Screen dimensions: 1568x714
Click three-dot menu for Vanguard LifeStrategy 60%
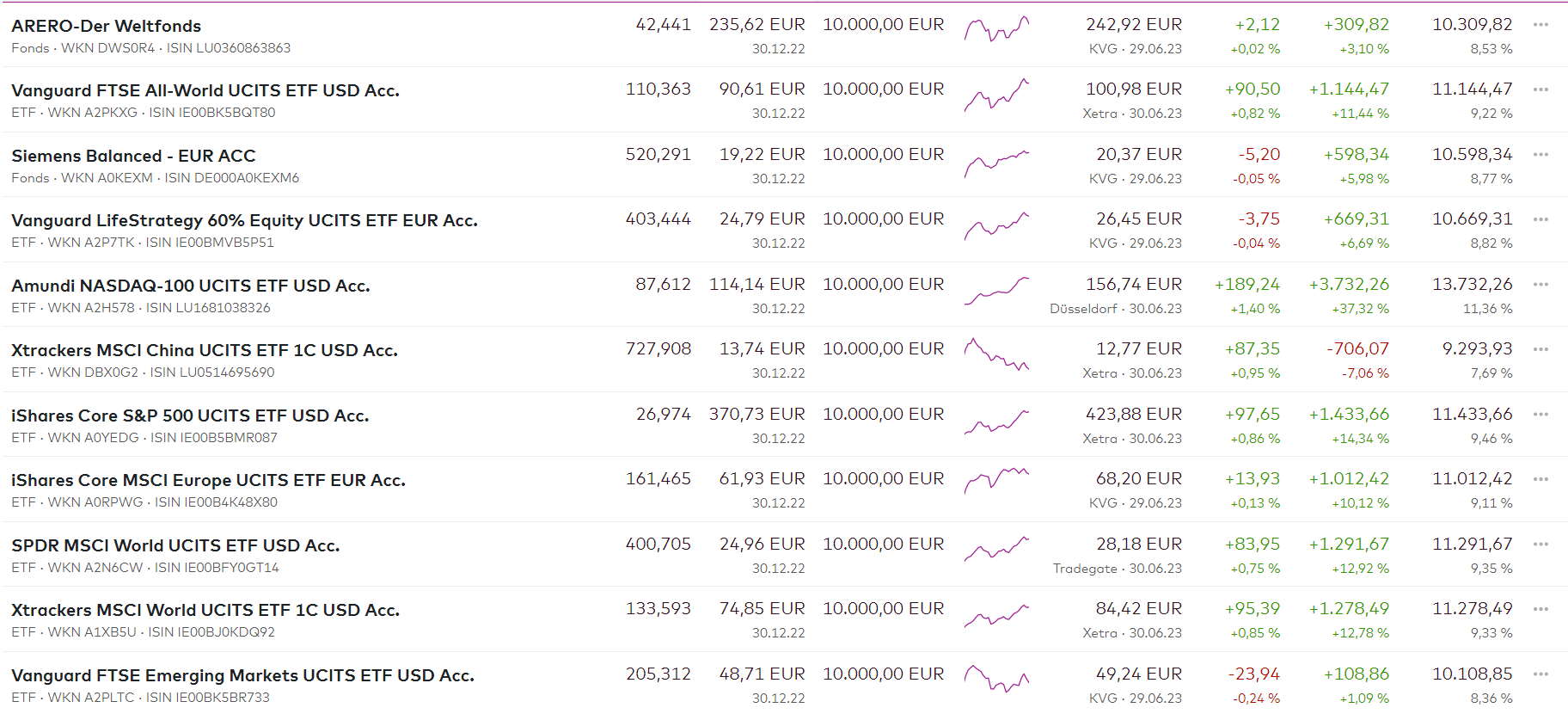click(1540, 219)
